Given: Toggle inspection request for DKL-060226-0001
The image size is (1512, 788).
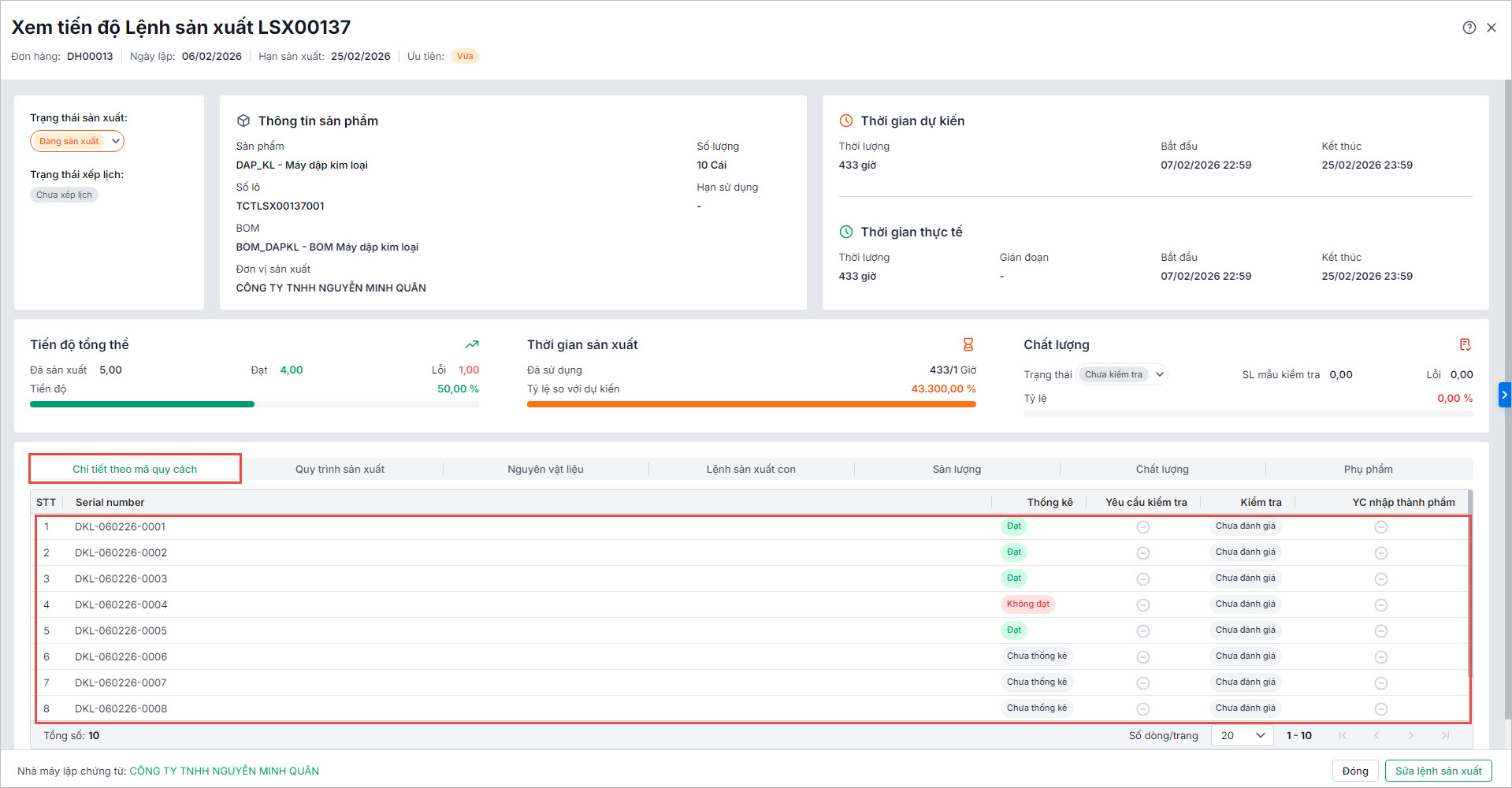Looking at the screenshot, I should pos(1142,527).
